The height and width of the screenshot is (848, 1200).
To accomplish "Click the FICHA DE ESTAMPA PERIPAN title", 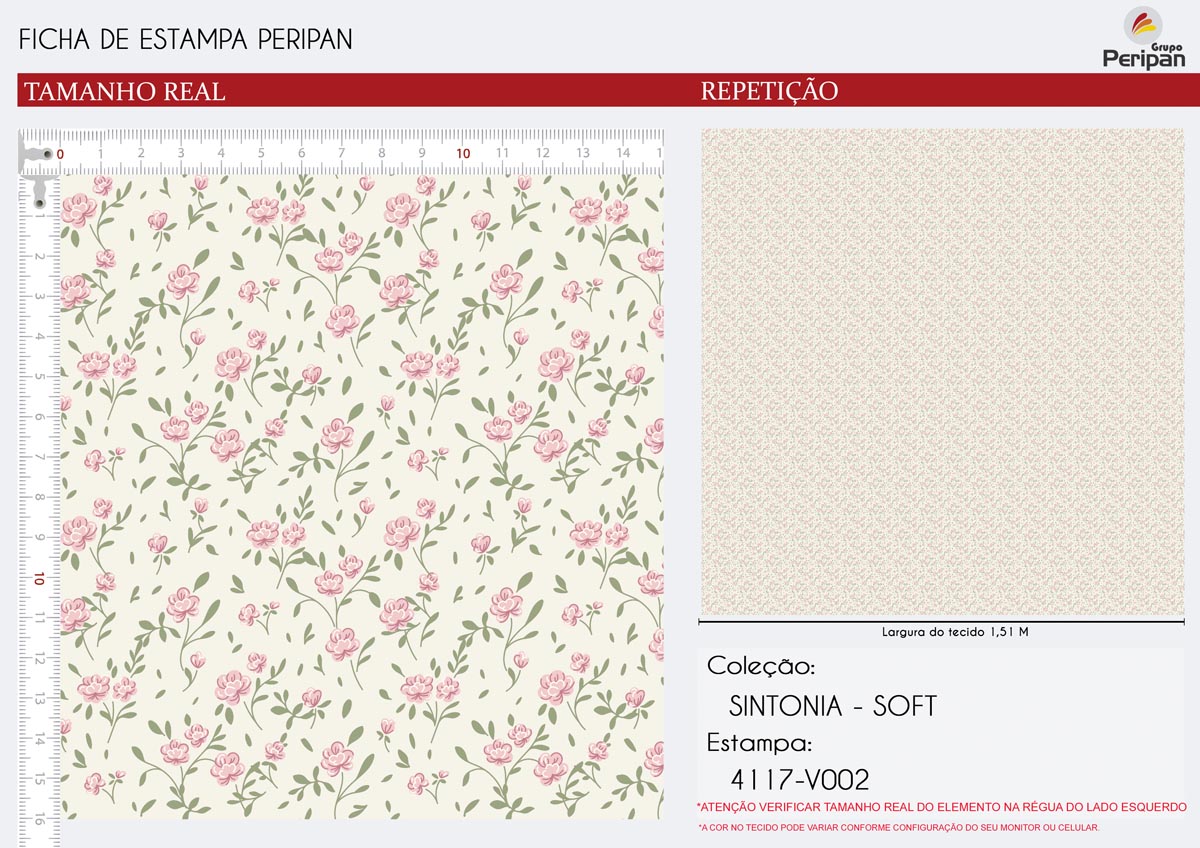I will (x=185, y=39).
